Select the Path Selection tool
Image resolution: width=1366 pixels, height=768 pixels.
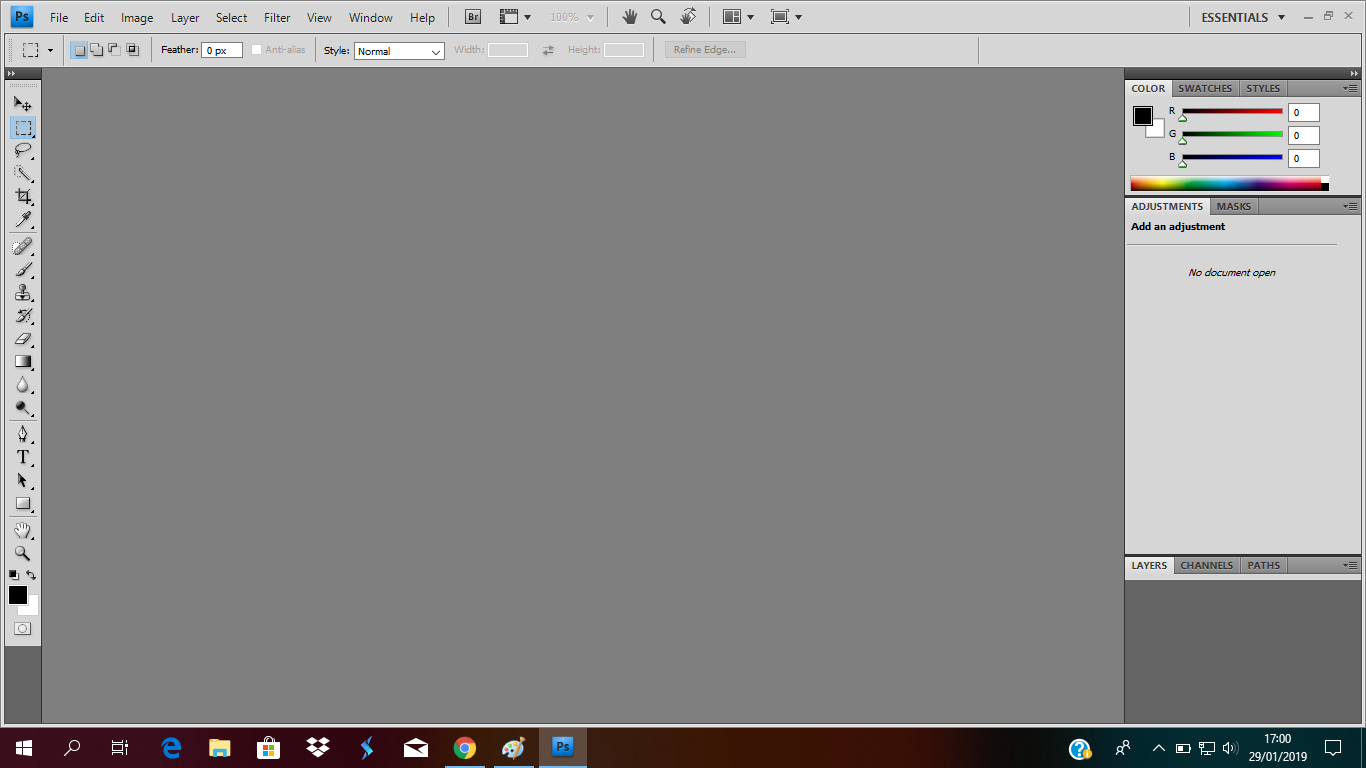23,480
